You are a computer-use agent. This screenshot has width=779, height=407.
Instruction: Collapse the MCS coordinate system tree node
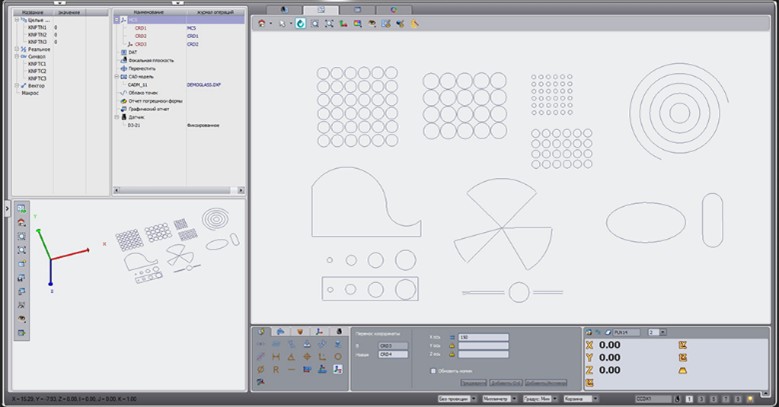coord(115,19)
